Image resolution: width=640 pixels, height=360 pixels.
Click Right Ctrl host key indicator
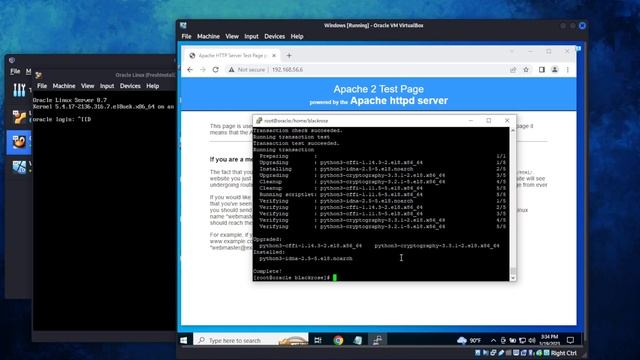point(563,353)
